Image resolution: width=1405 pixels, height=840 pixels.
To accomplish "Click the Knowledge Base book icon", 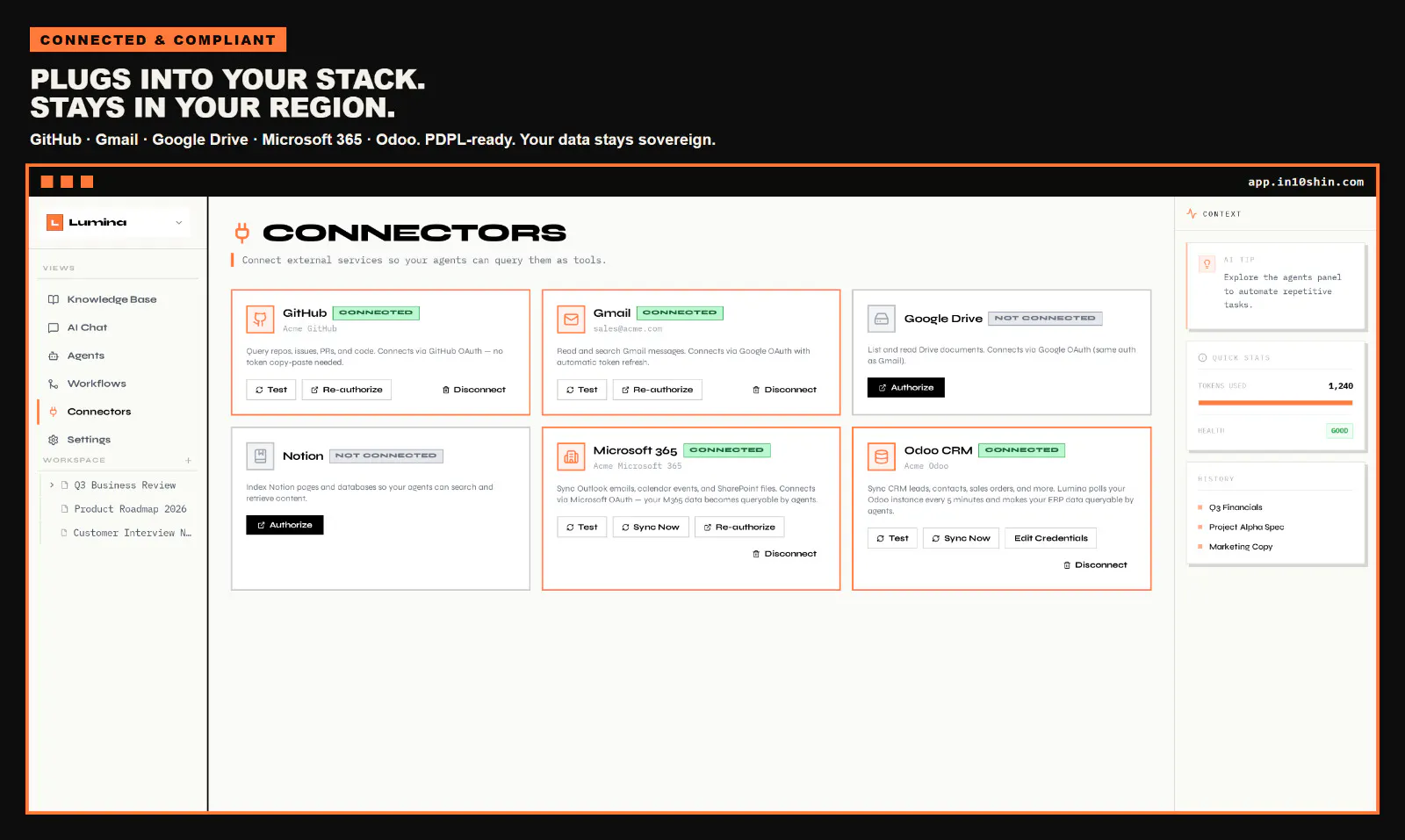I will point(54,299).
